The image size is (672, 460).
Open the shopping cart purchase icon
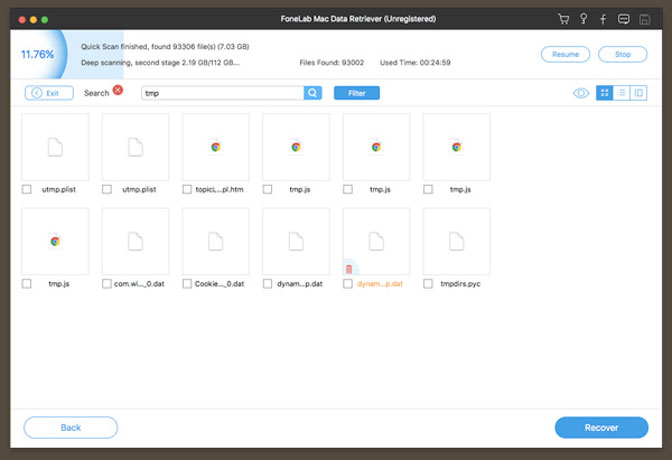click(563, 19)
